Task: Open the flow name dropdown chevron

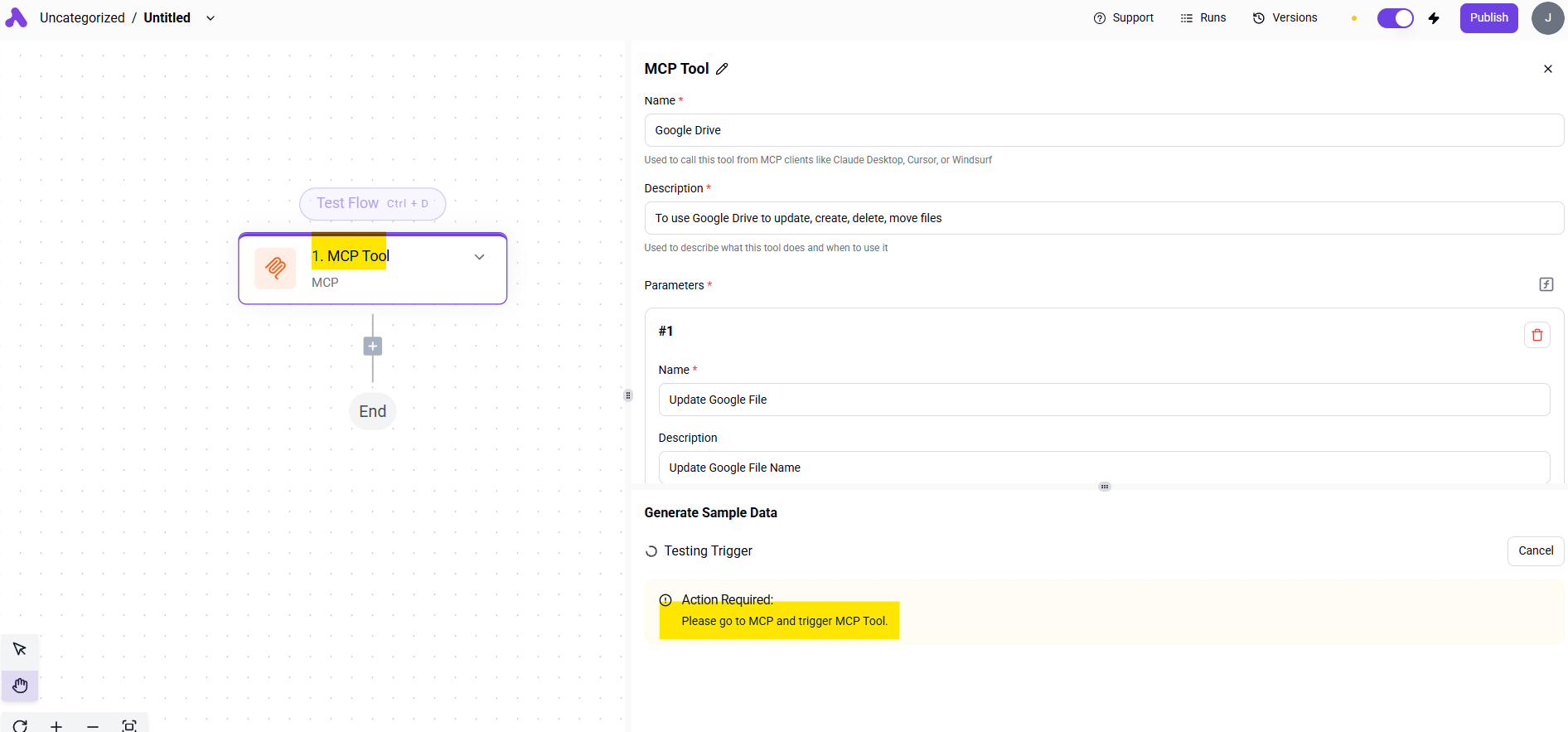Action: coord(211,18)
